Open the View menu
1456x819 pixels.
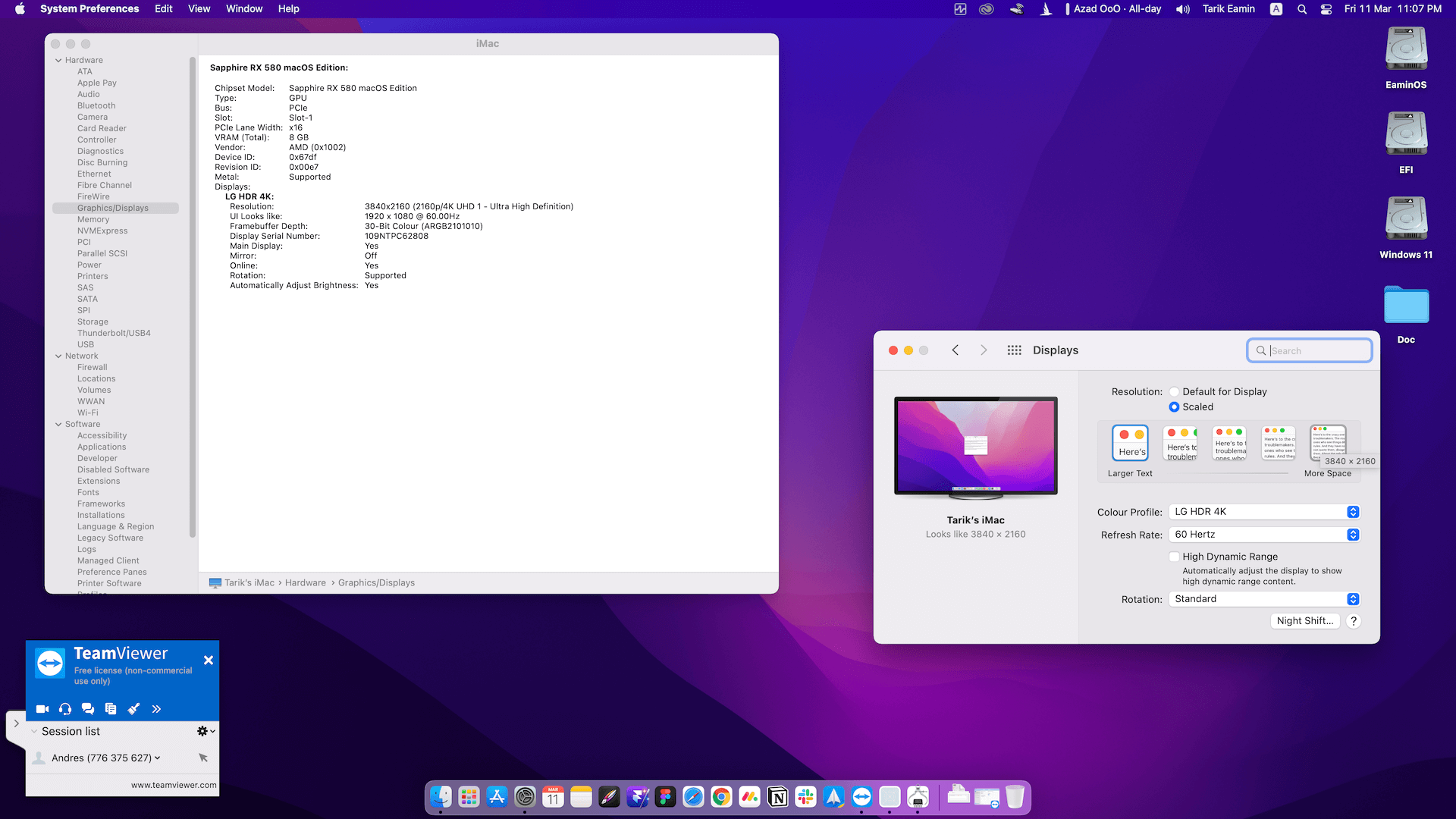199,9
